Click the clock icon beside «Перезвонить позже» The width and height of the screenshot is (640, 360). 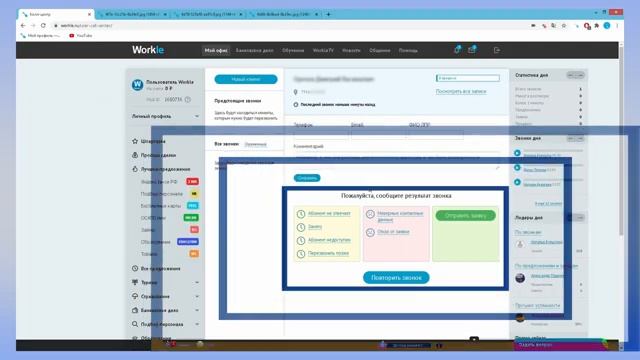click(301, 254)
